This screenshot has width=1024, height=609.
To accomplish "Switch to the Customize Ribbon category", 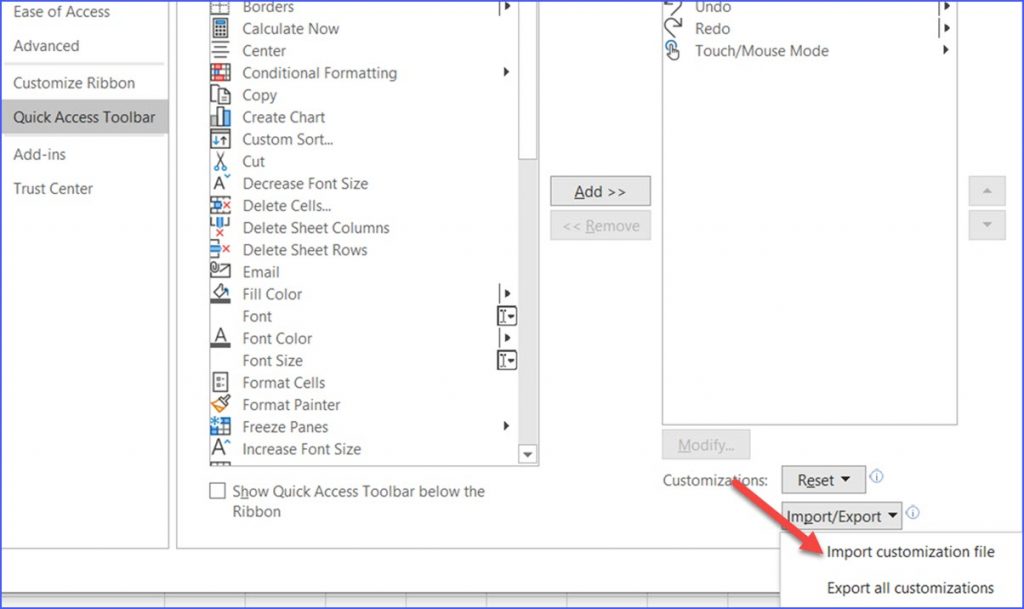I will click(74, 83).
